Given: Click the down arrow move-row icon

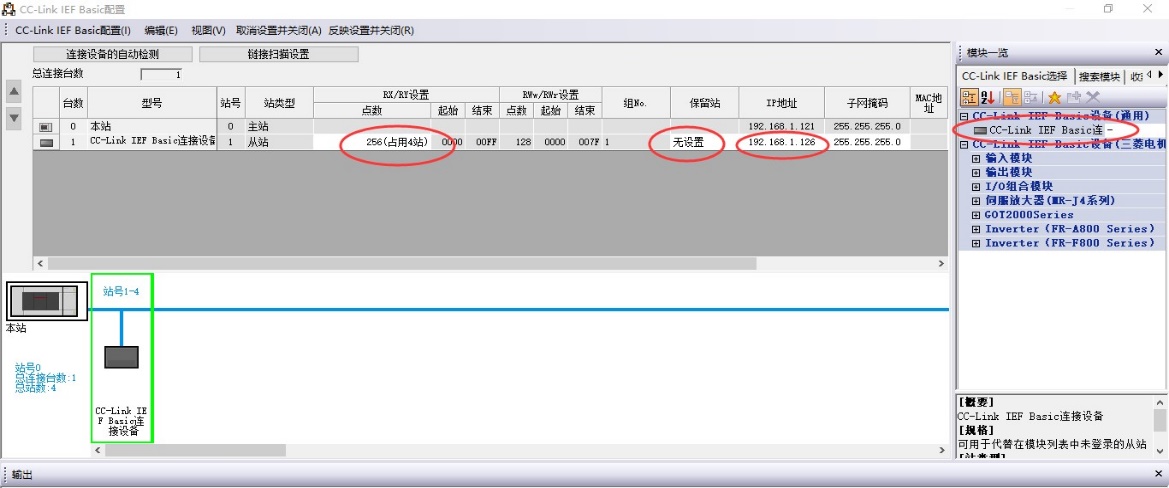Looking at the screenshot, I should pos(13,117).
